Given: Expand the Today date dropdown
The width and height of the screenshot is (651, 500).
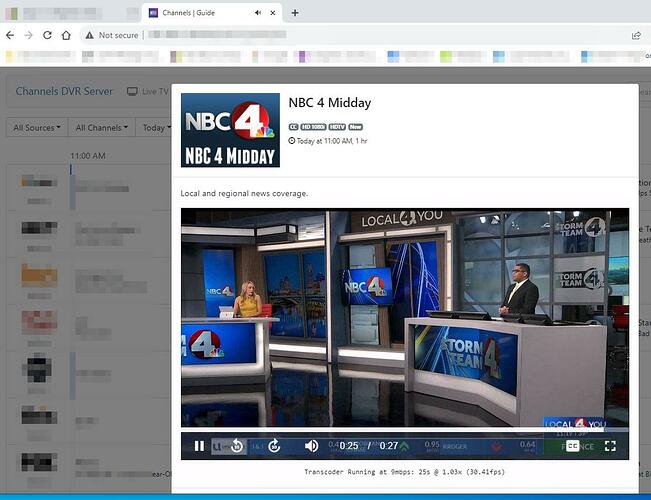Looking at the screenshot, I should (x=153, y=128).
